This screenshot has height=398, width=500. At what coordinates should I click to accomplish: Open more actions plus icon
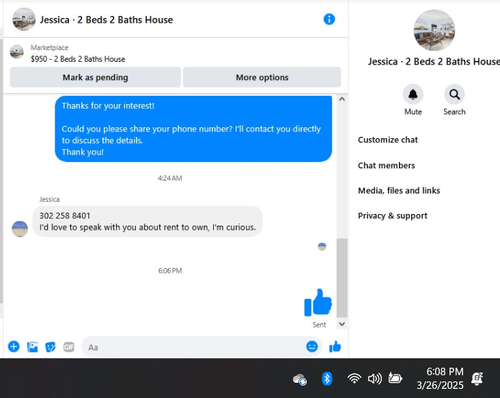coord(14,347)
